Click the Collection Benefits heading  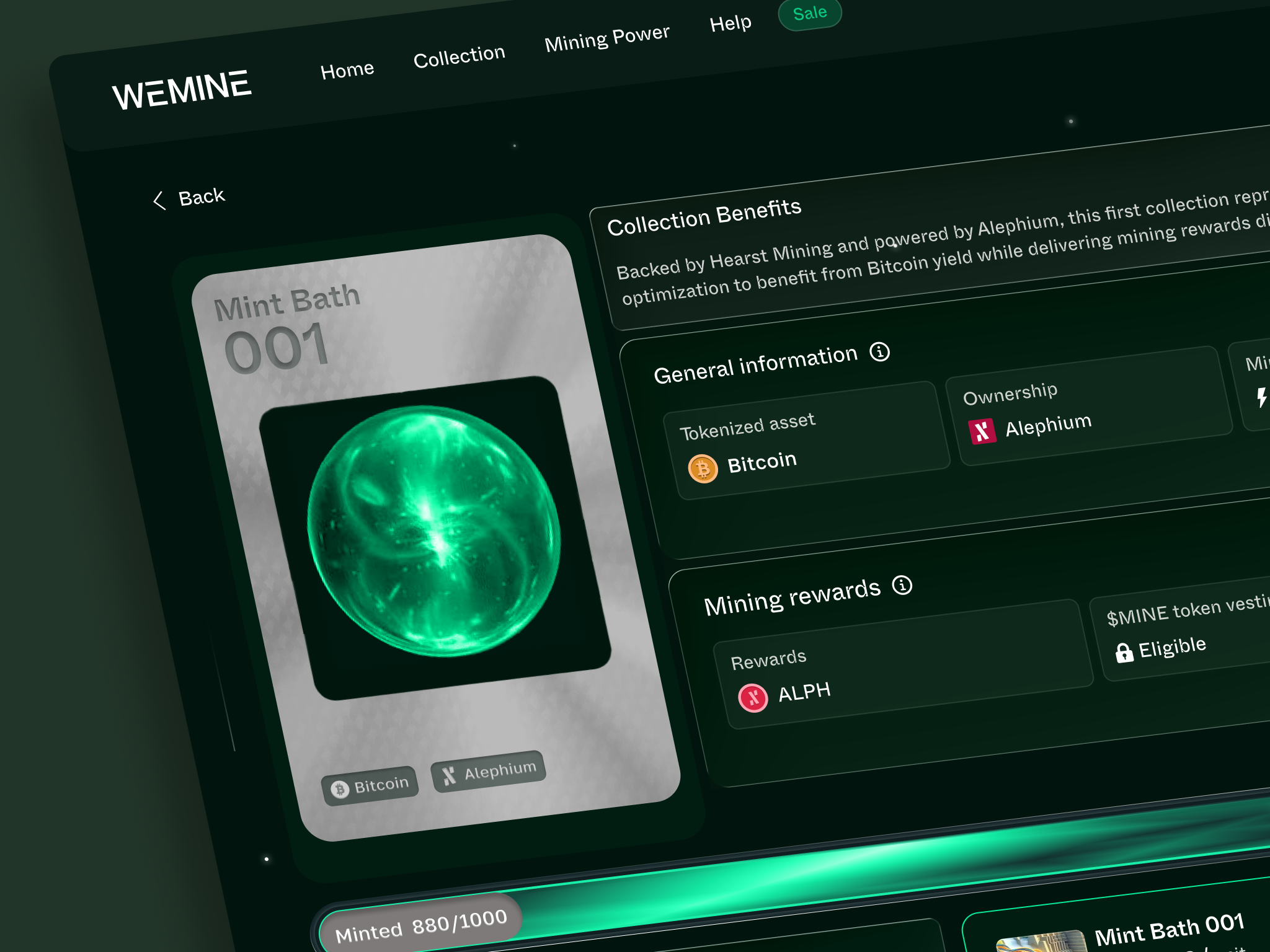tap(704, 218)
